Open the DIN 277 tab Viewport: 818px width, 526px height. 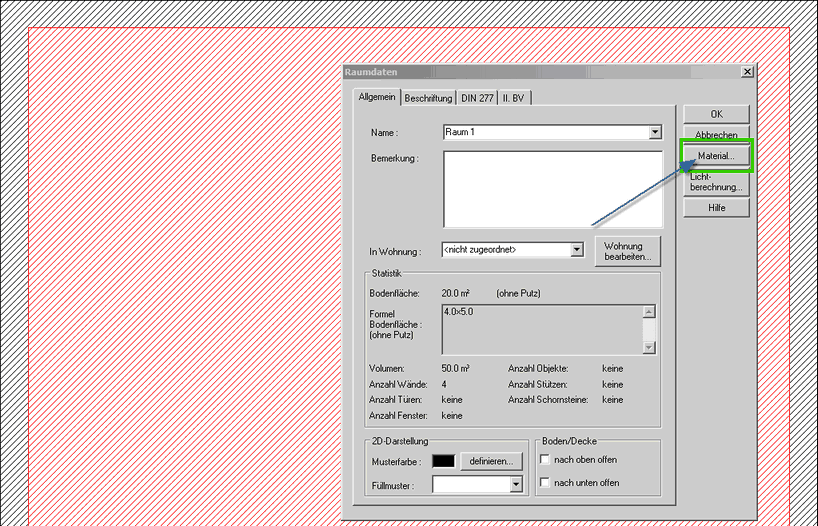pos(477,98)
